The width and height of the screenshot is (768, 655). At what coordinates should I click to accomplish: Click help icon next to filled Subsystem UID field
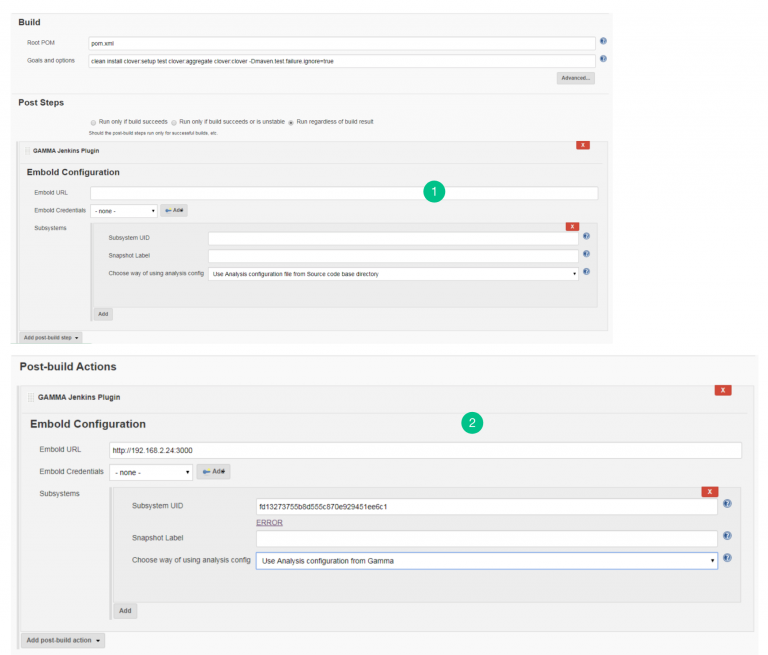[x=727, y=505]
